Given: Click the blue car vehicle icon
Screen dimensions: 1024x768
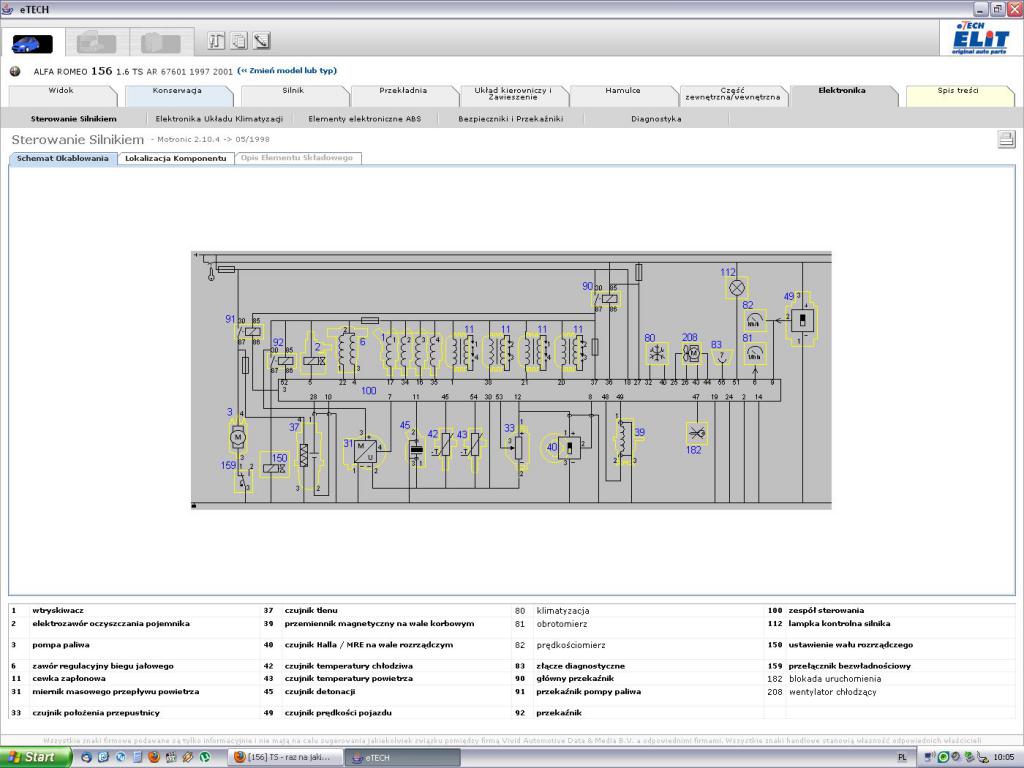Looking at the screenshot, I should pos(32,43).
